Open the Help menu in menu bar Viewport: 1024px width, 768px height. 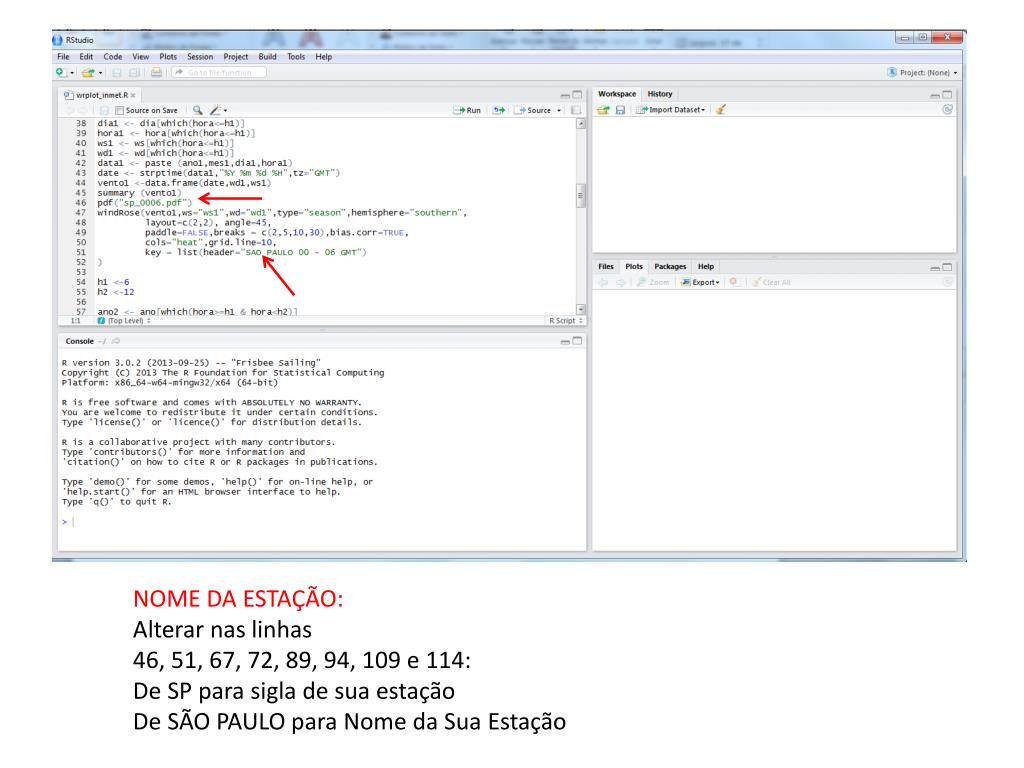click(x=324, y=57)
